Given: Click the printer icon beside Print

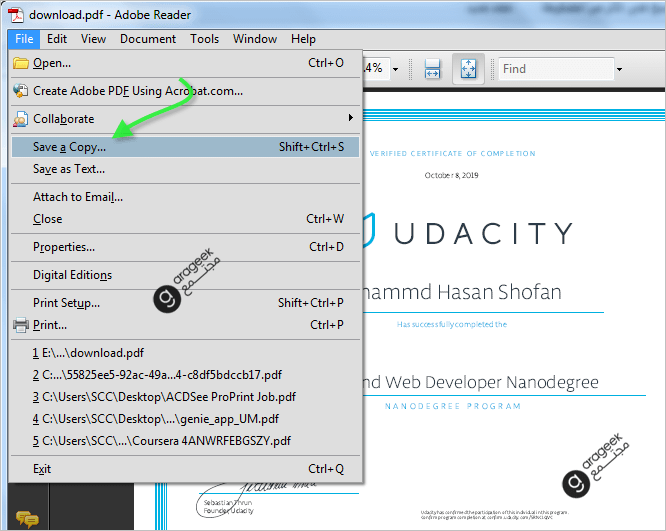Looking at the screenshot, I should [x=20, y=325].
